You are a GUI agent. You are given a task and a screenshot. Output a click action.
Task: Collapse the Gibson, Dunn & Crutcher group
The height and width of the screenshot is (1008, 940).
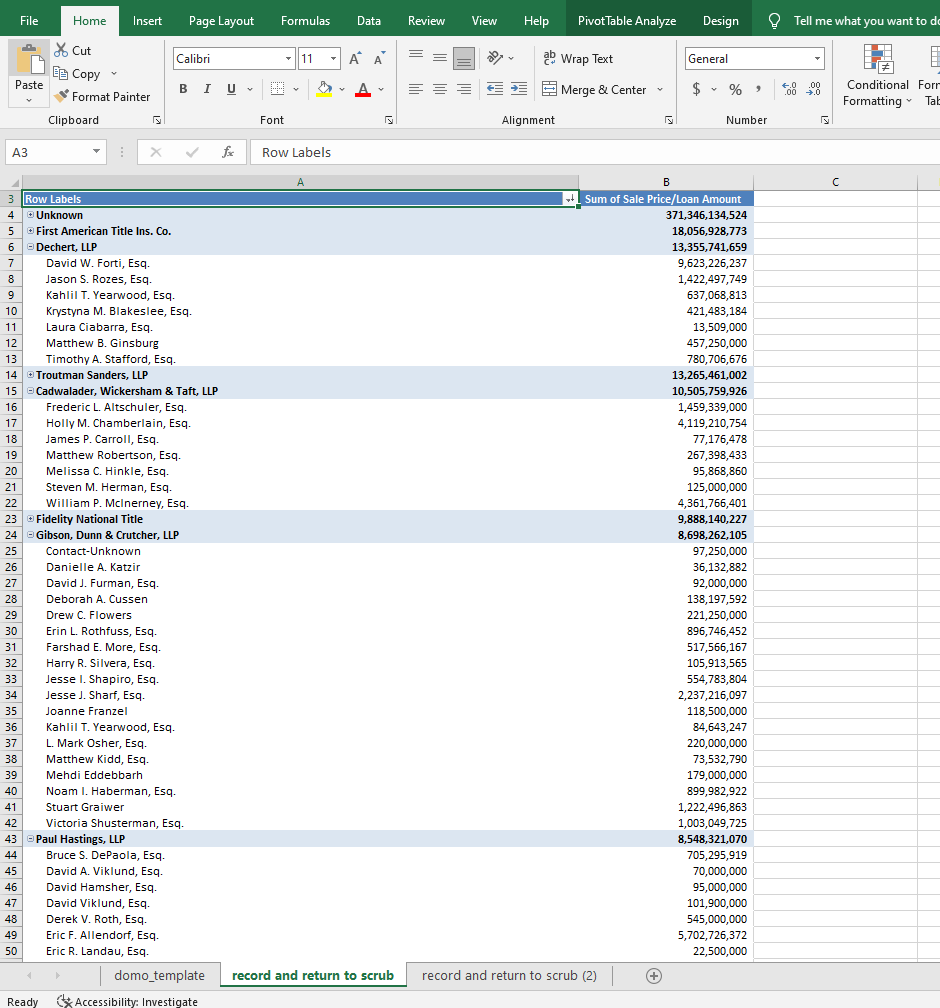[x=30, y=535]
